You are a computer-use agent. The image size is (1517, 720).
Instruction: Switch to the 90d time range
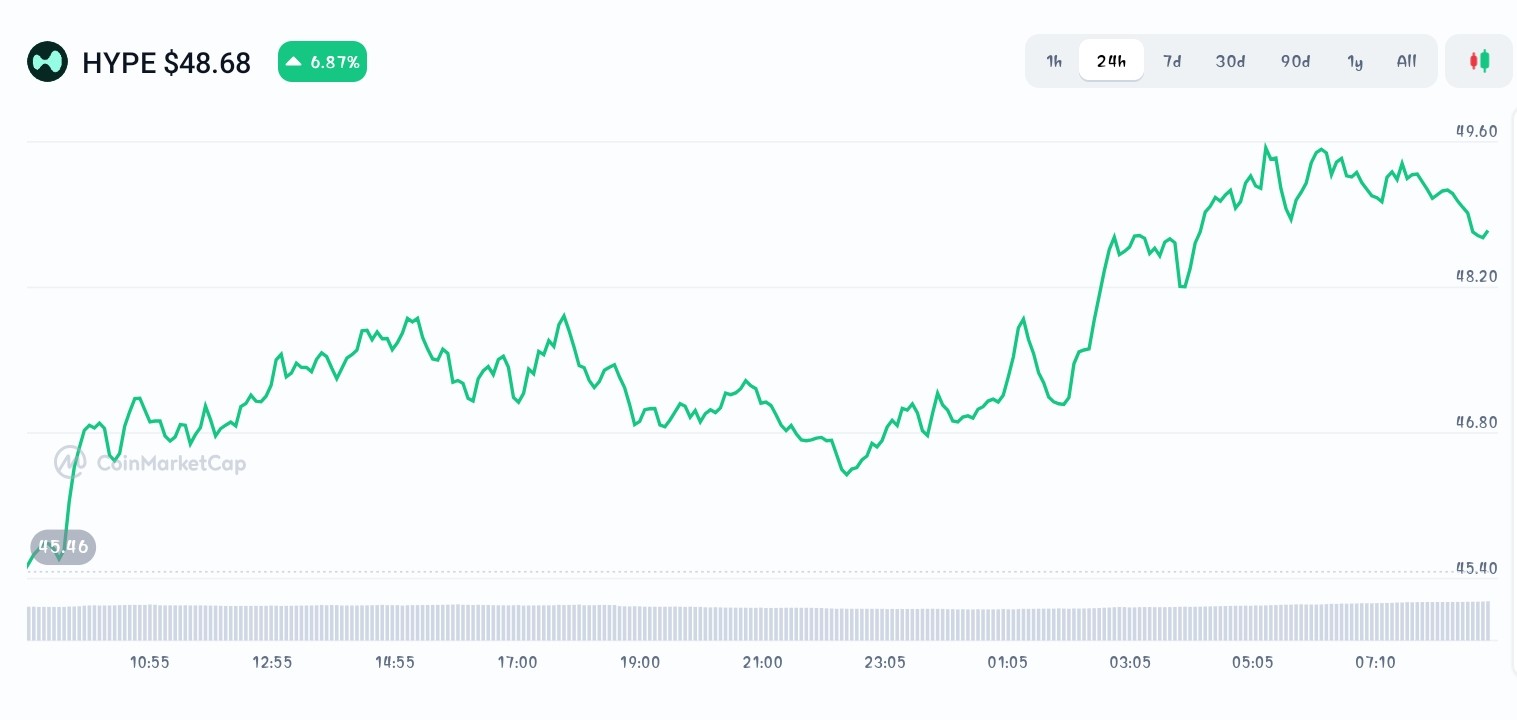coord(1295,61)
